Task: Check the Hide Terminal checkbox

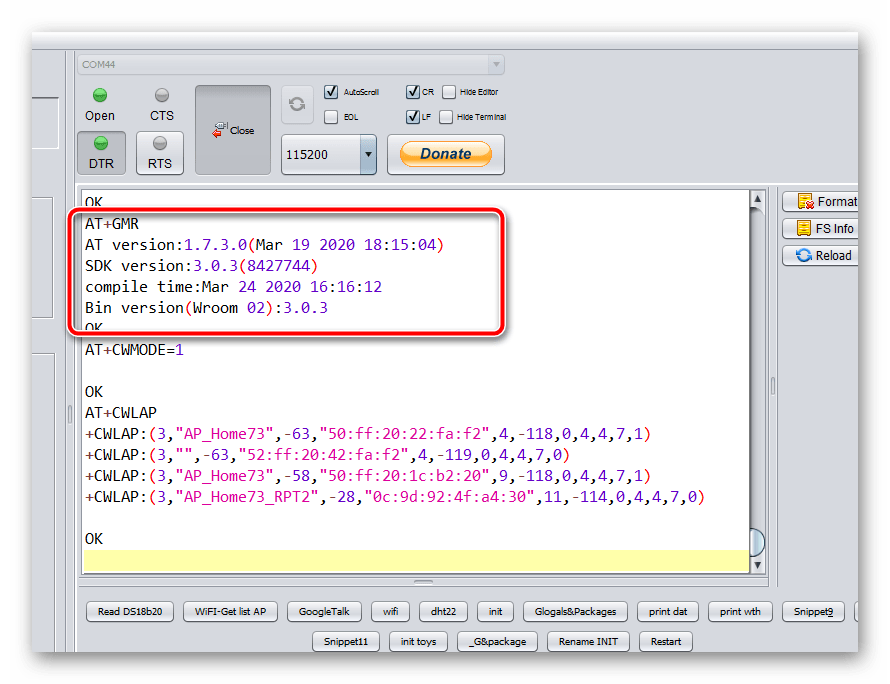Action: click(446, 117)
